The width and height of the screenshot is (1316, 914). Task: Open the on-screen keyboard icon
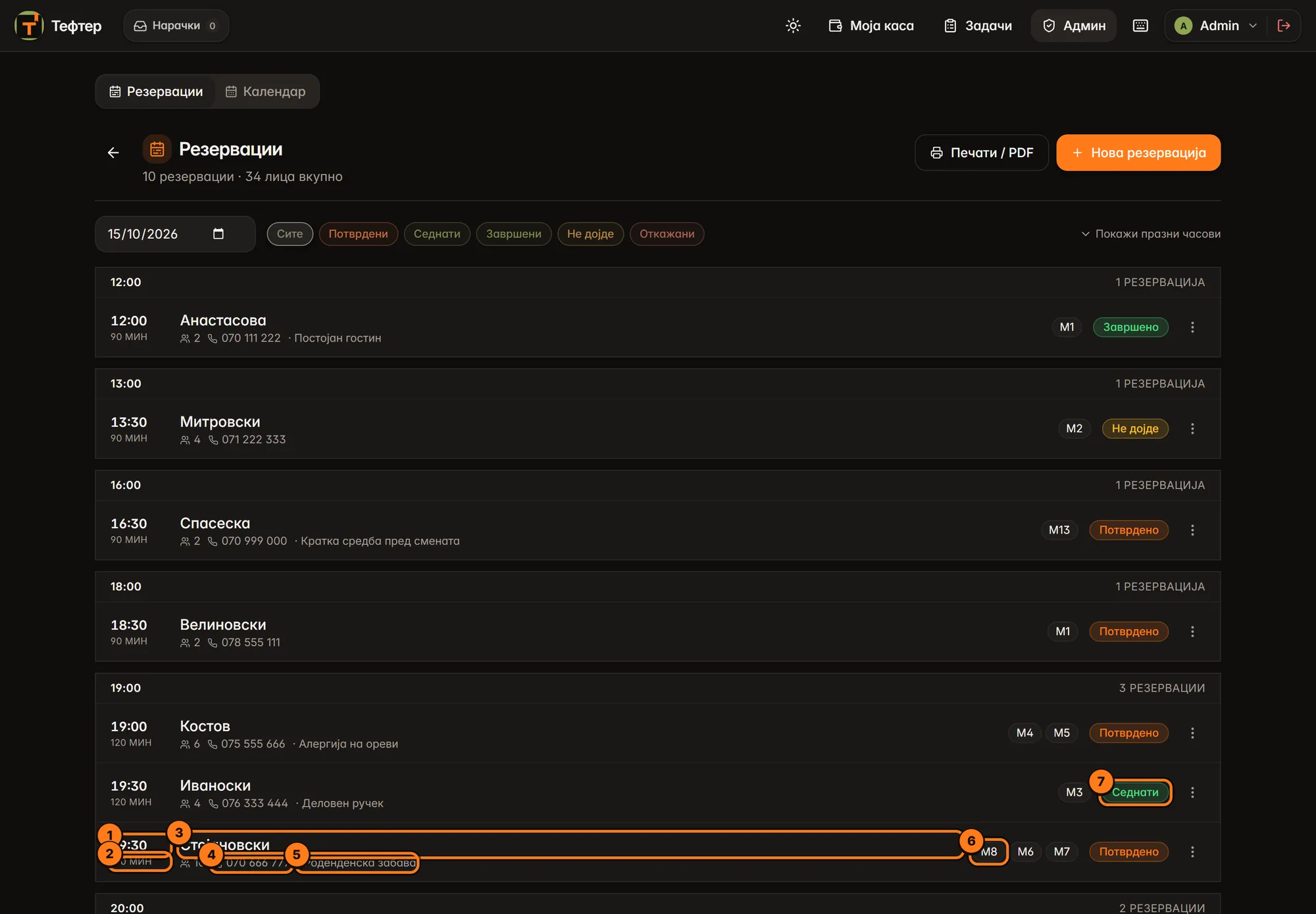[1140, 26]
